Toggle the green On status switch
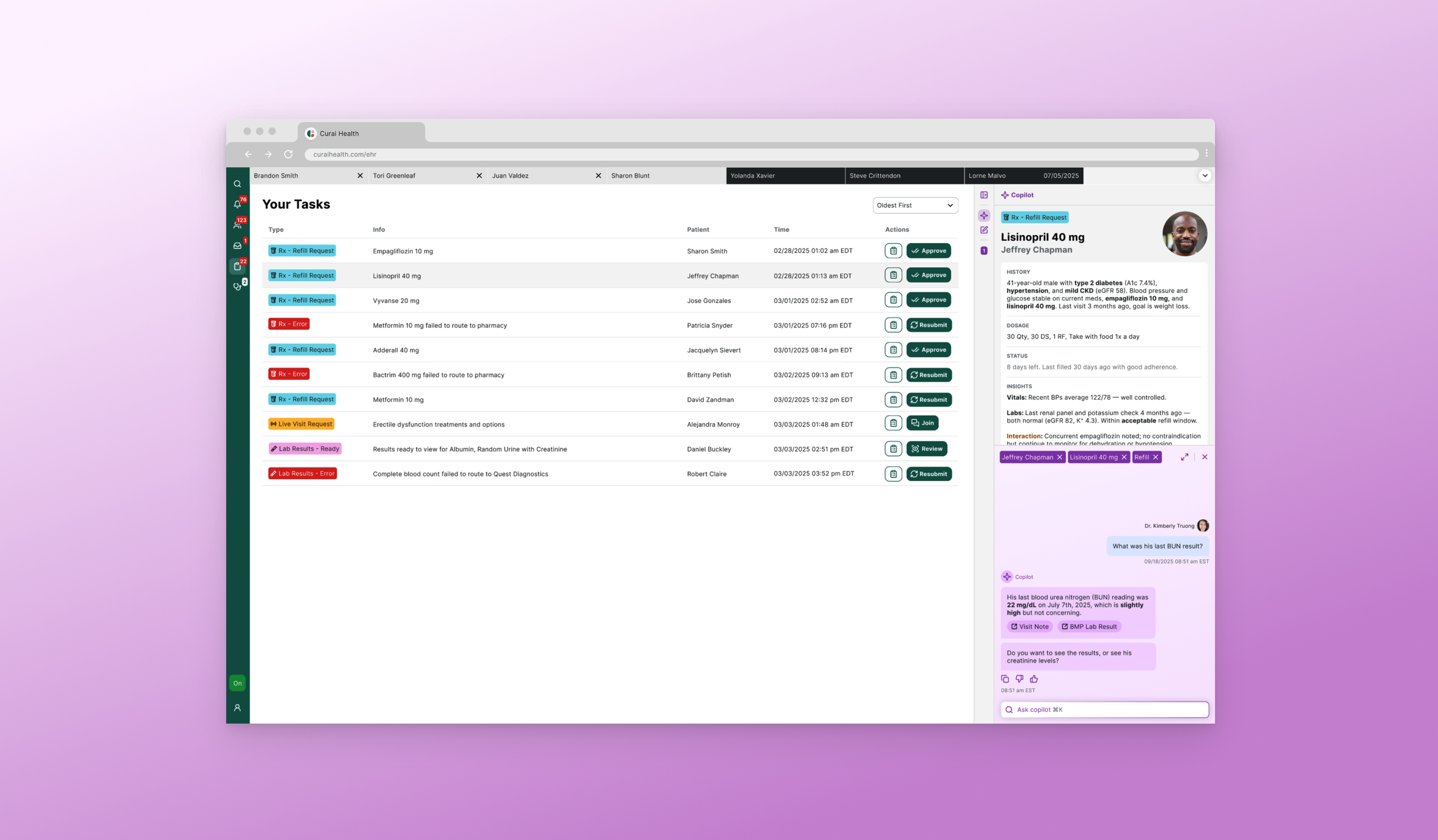Screen dimensions: 1438x840 click(237, 683)
